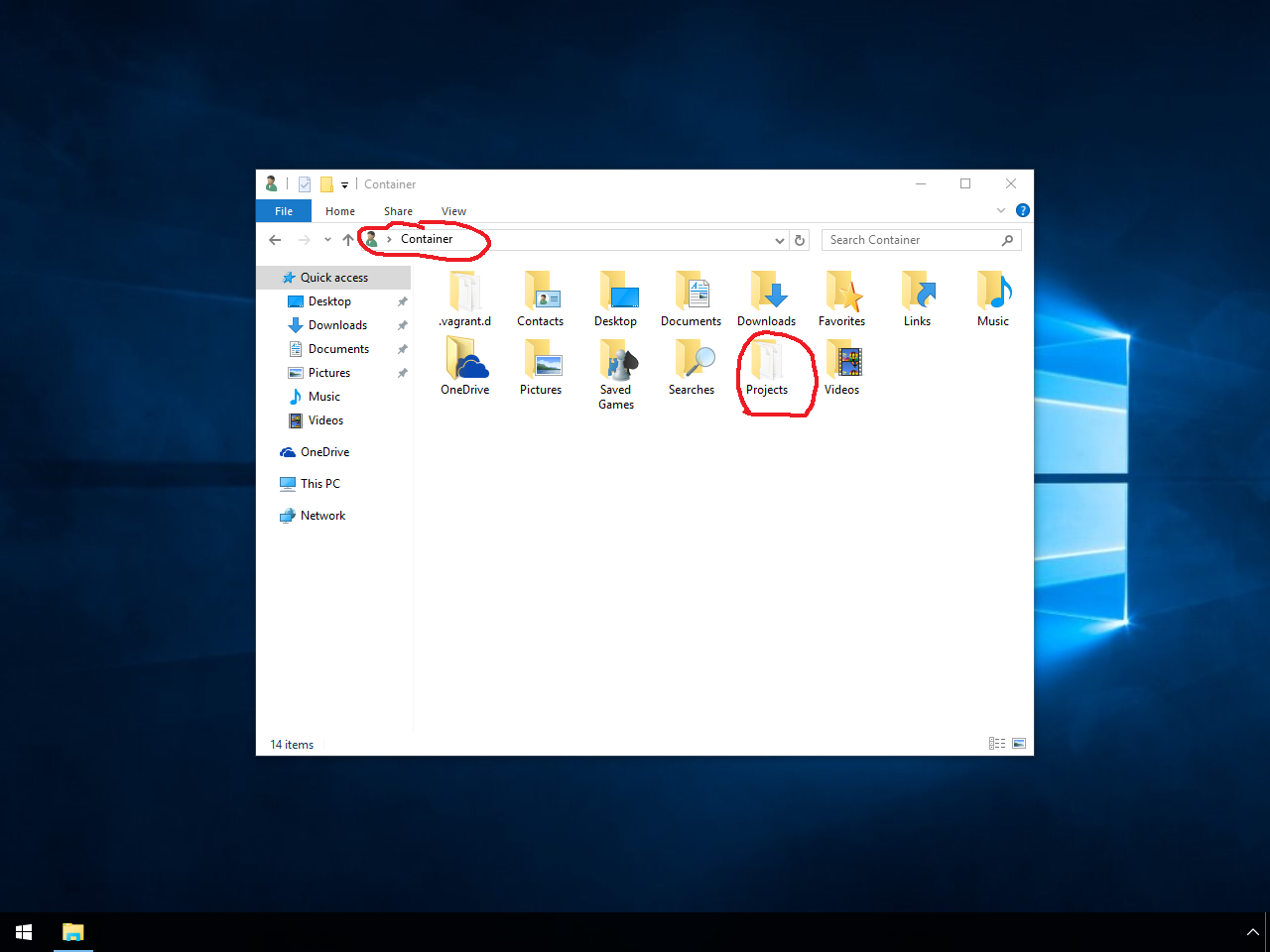This screenshot has width=1270, height=952.
Task: Select This PC in navigation pane
Action: [x=319, y=484]
